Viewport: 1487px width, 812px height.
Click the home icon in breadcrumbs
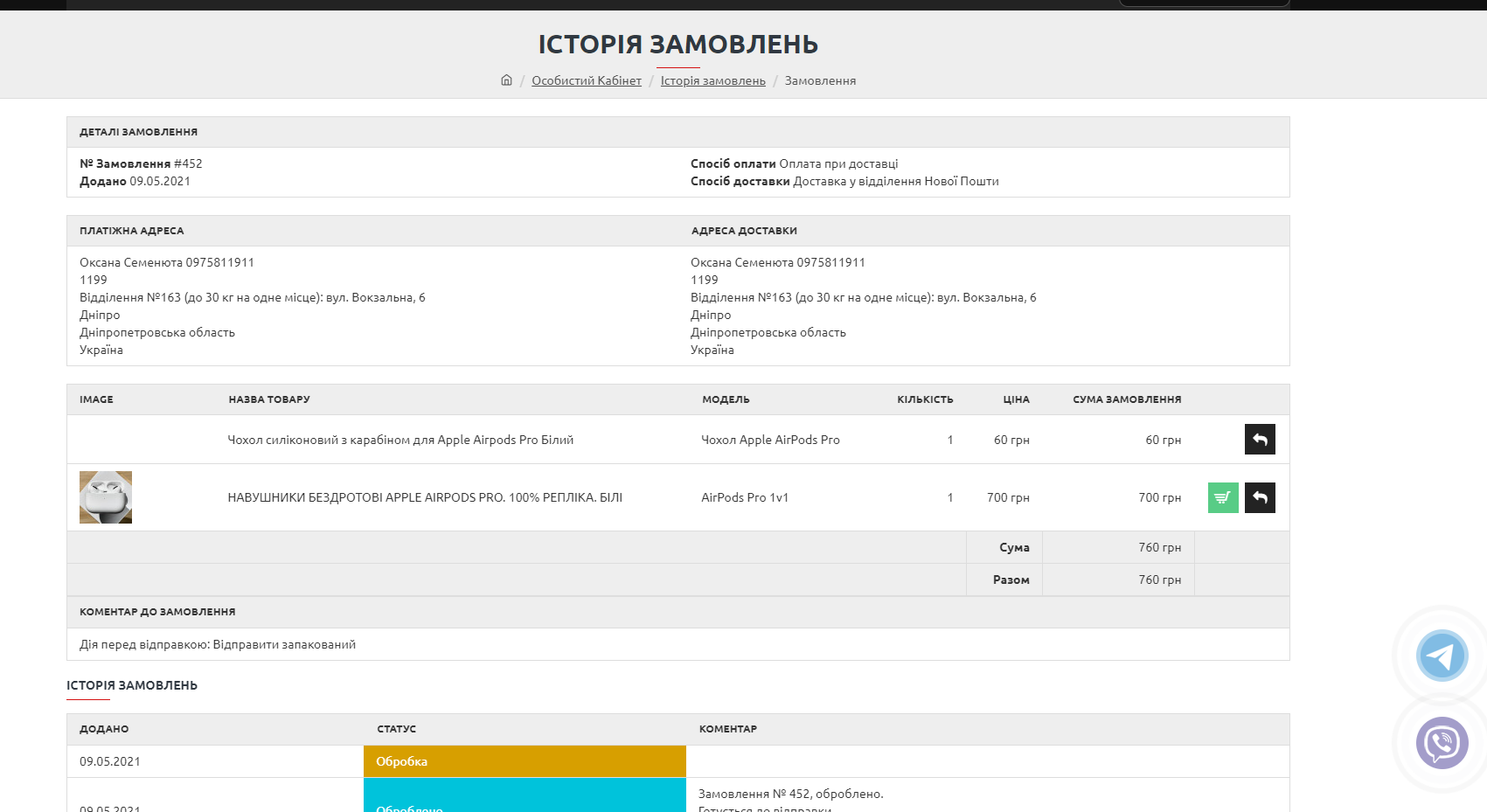(x=506, y=80)
